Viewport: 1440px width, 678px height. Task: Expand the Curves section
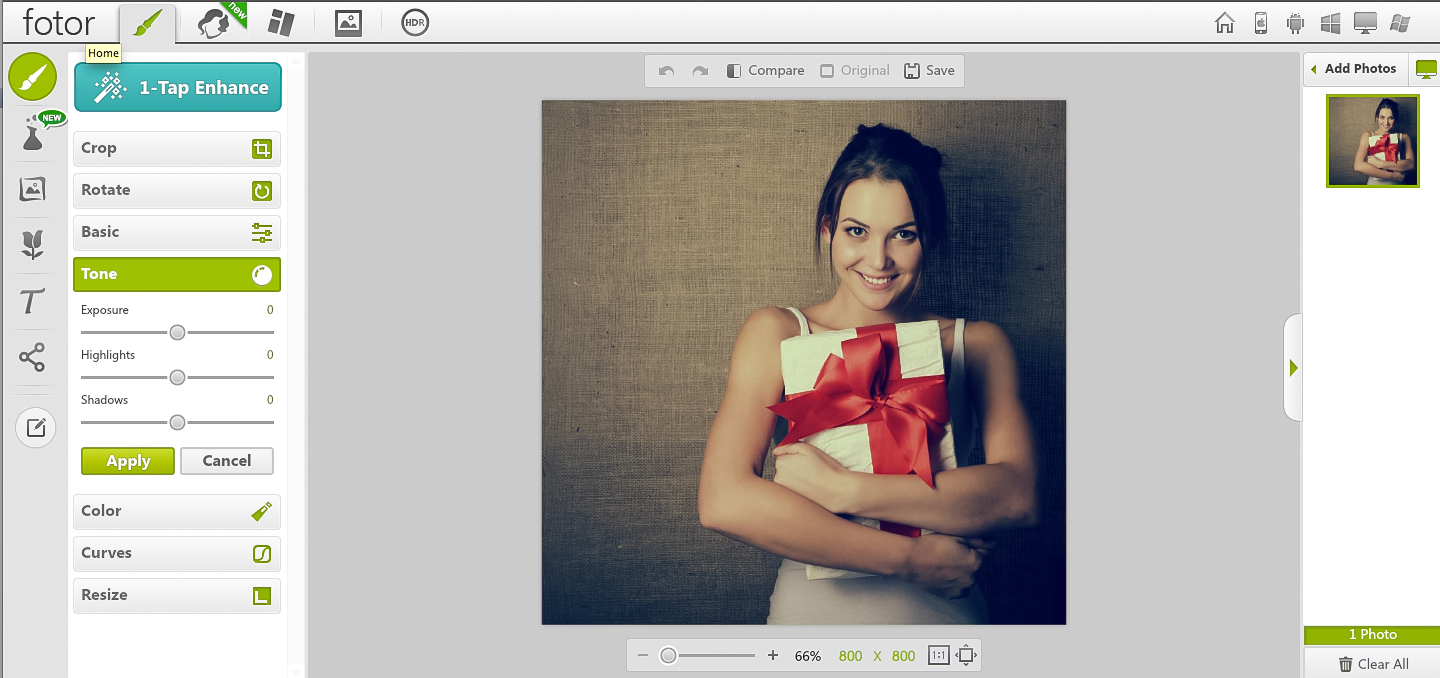coord(177,553)
